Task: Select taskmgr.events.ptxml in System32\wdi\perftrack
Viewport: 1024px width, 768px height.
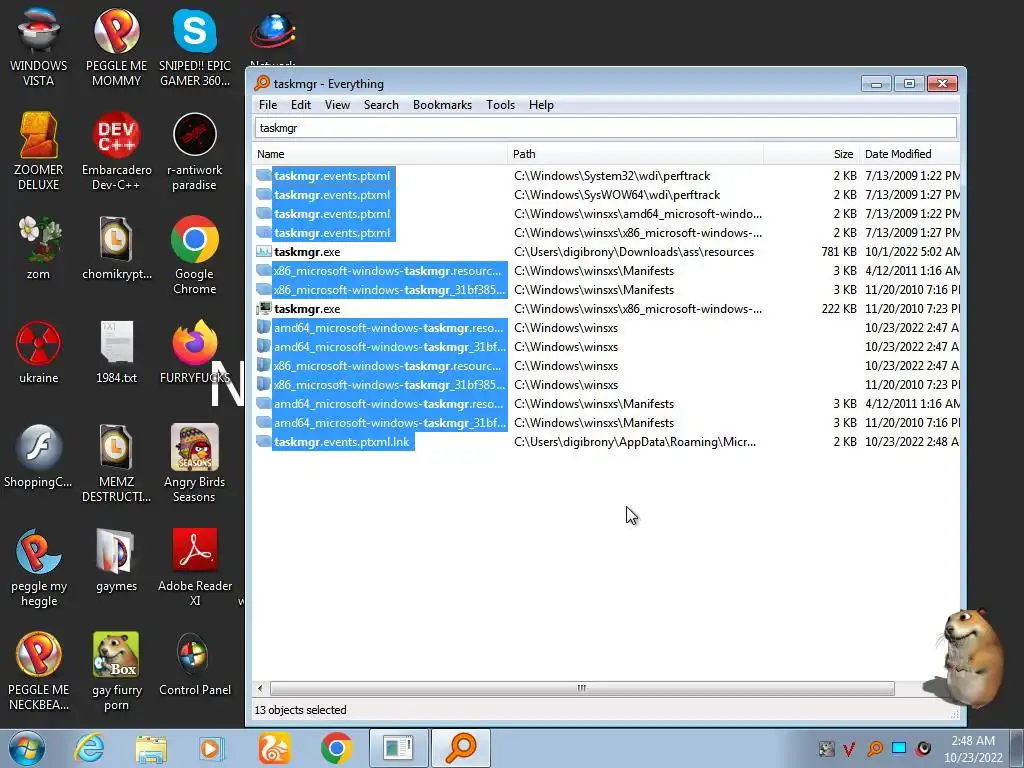Action: tap(607, 176)
